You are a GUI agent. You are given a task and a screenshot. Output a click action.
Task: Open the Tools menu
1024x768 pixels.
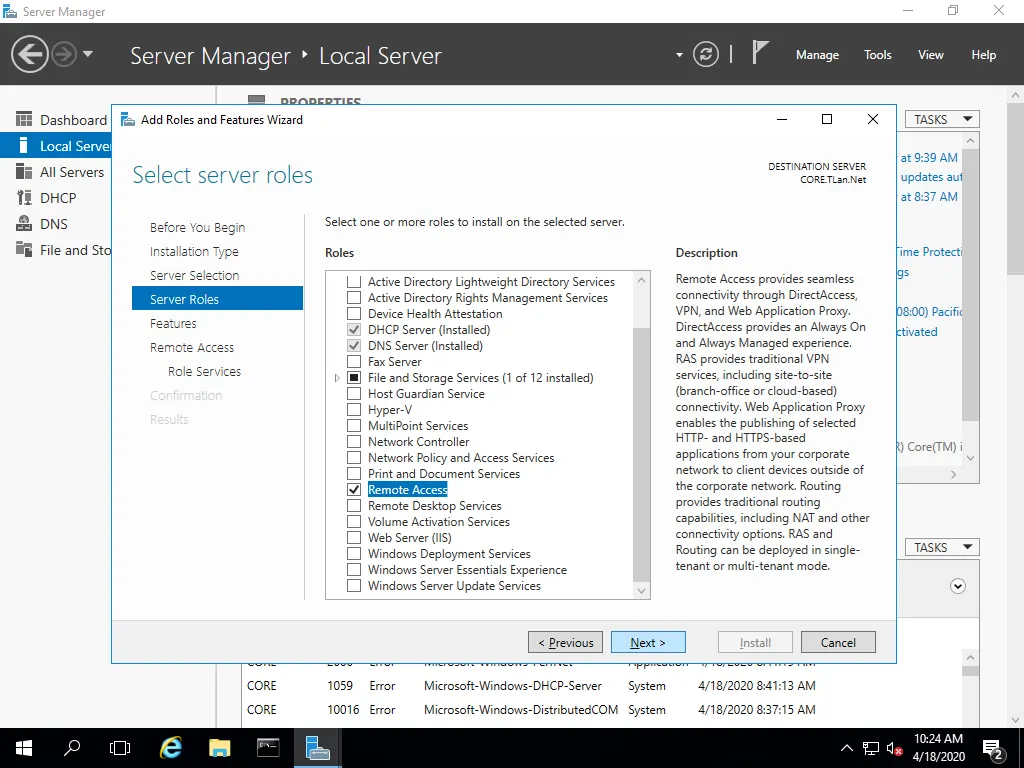pos(877,55)
